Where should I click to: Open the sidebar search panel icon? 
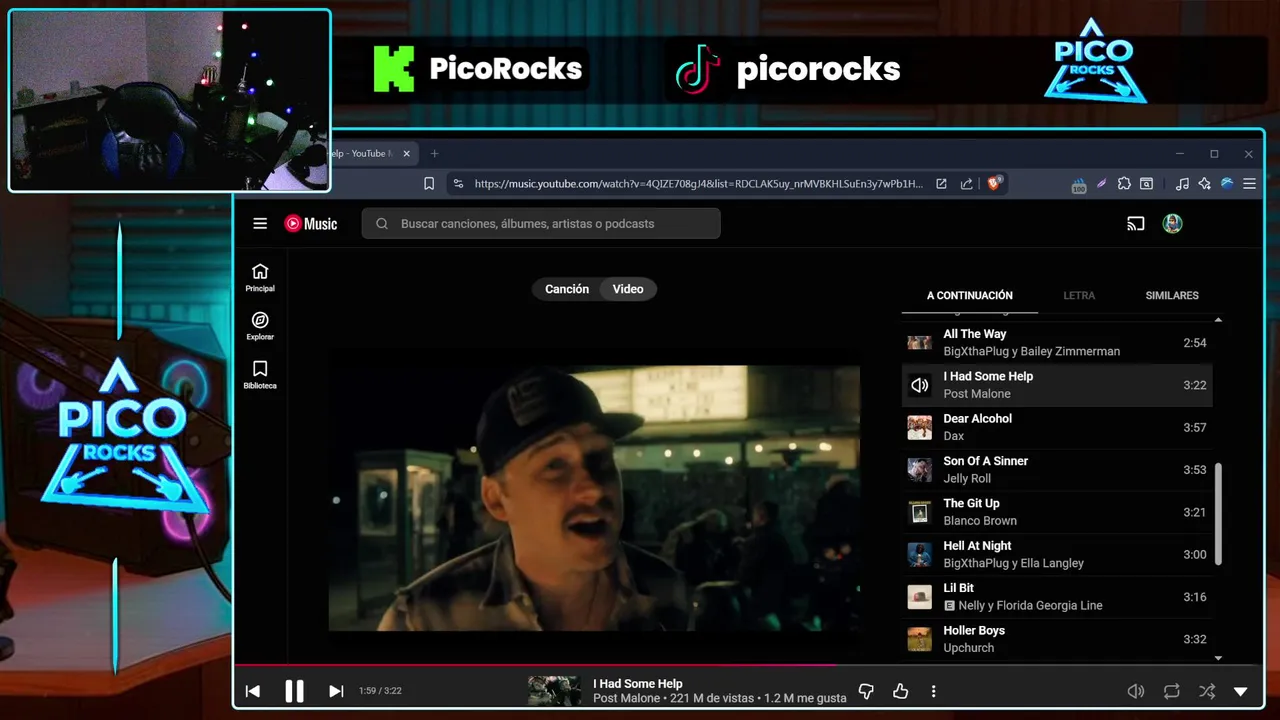(1146, 184)
